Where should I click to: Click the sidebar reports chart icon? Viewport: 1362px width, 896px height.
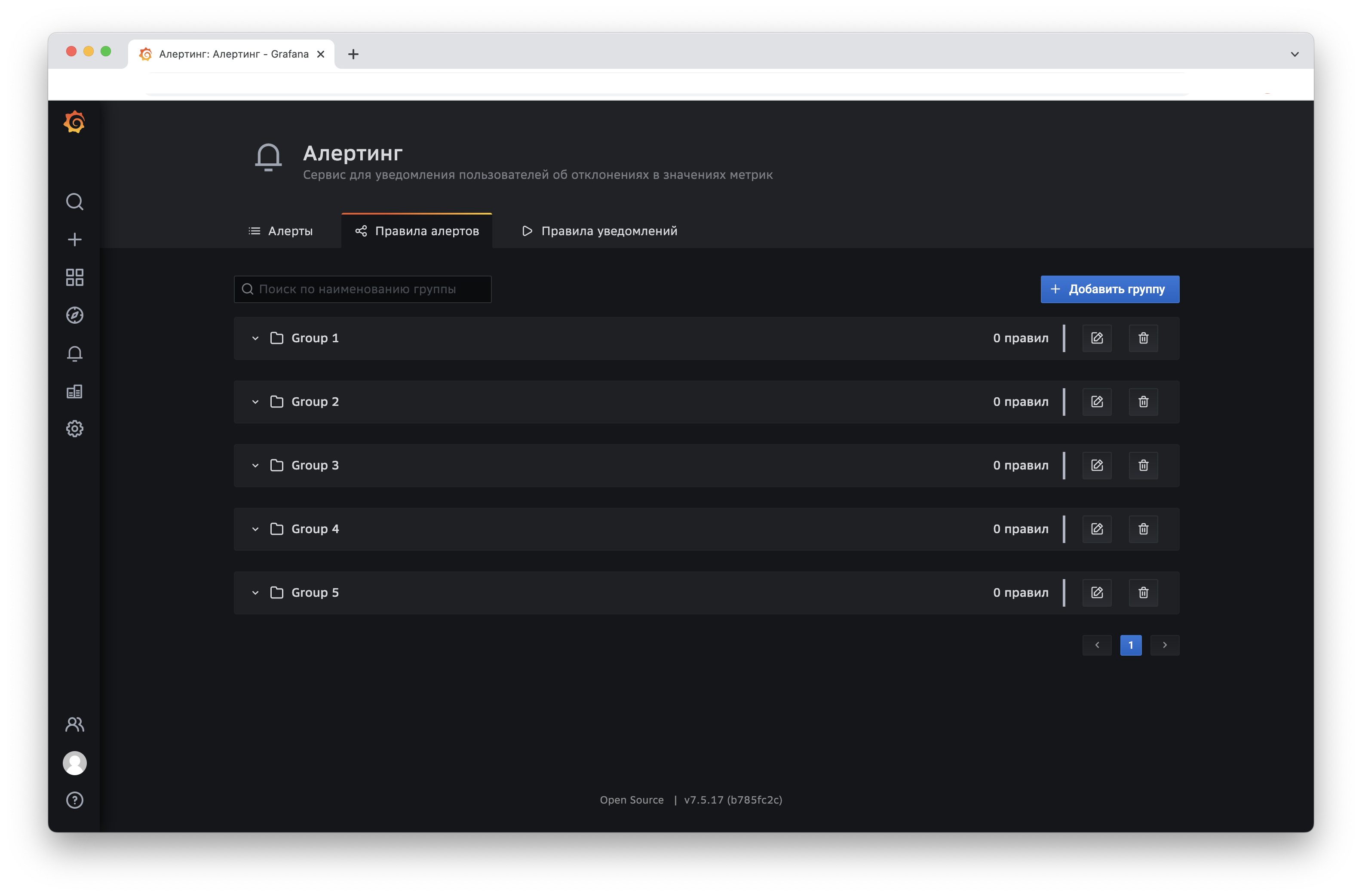click(74, 391)
